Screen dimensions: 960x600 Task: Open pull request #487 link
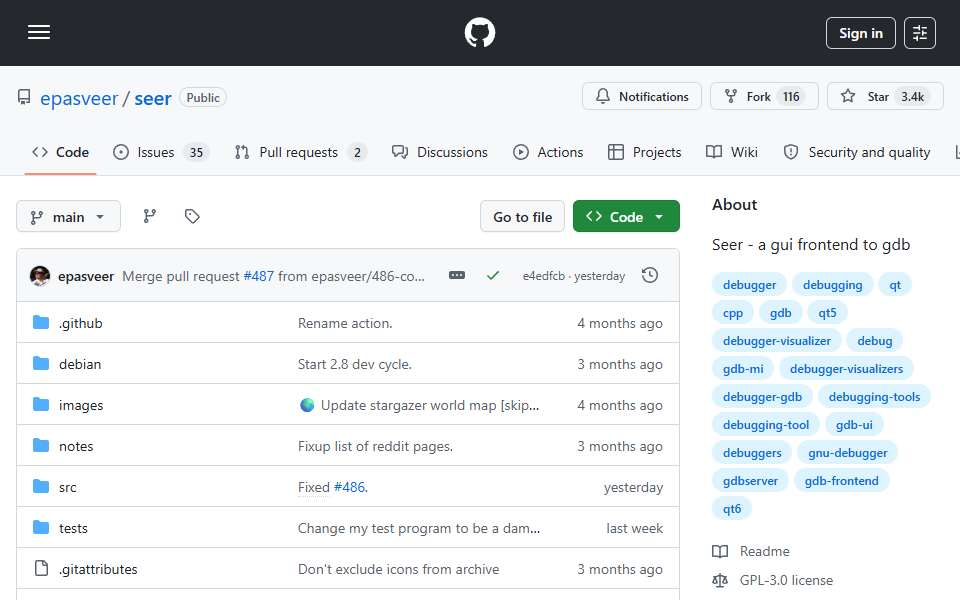click(258, 276)
